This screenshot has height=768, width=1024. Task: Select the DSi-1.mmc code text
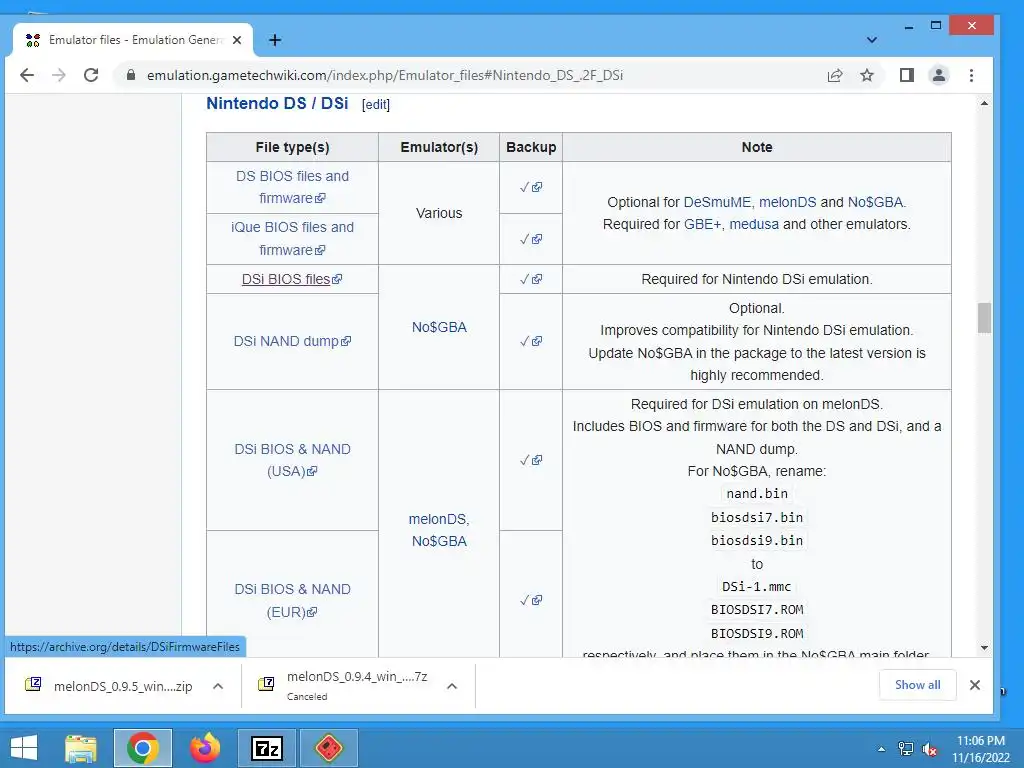pos(756,586)
